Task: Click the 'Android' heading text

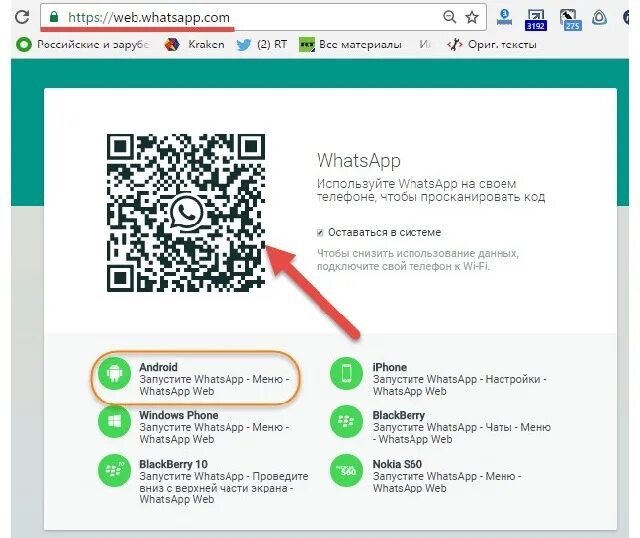Action: click(x=158, y=367)
